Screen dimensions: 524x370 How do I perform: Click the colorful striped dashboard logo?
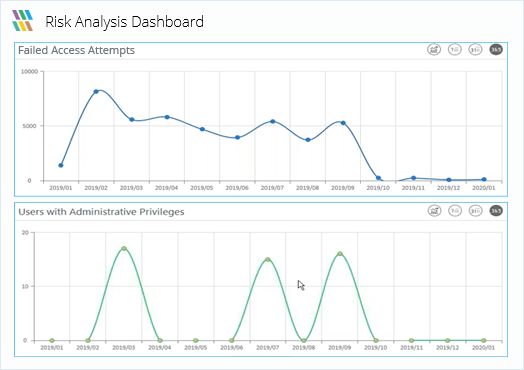[x=23, y=20]
